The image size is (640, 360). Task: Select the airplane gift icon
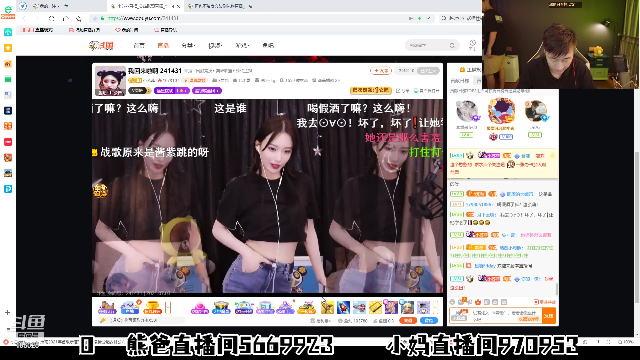pyautogui.click(x=359, y=307)
